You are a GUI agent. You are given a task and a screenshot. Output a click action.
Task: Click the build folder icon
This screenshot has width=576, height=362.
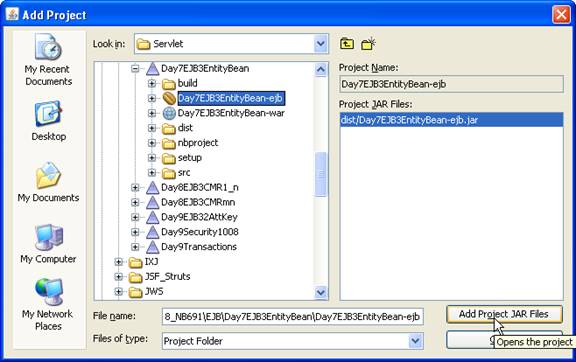tap(169, 84)
